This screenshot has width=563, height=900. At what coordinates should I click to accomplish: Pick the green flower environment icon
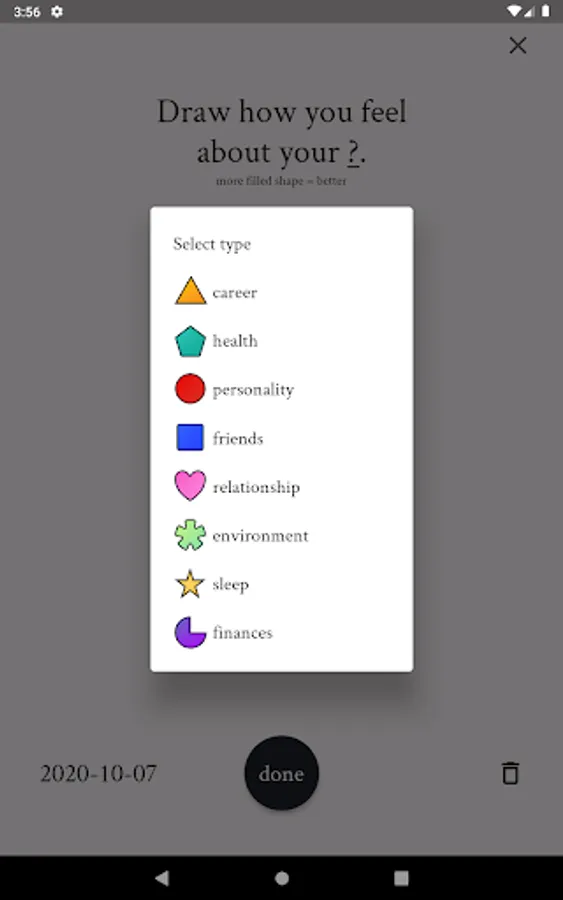(190, 535)
